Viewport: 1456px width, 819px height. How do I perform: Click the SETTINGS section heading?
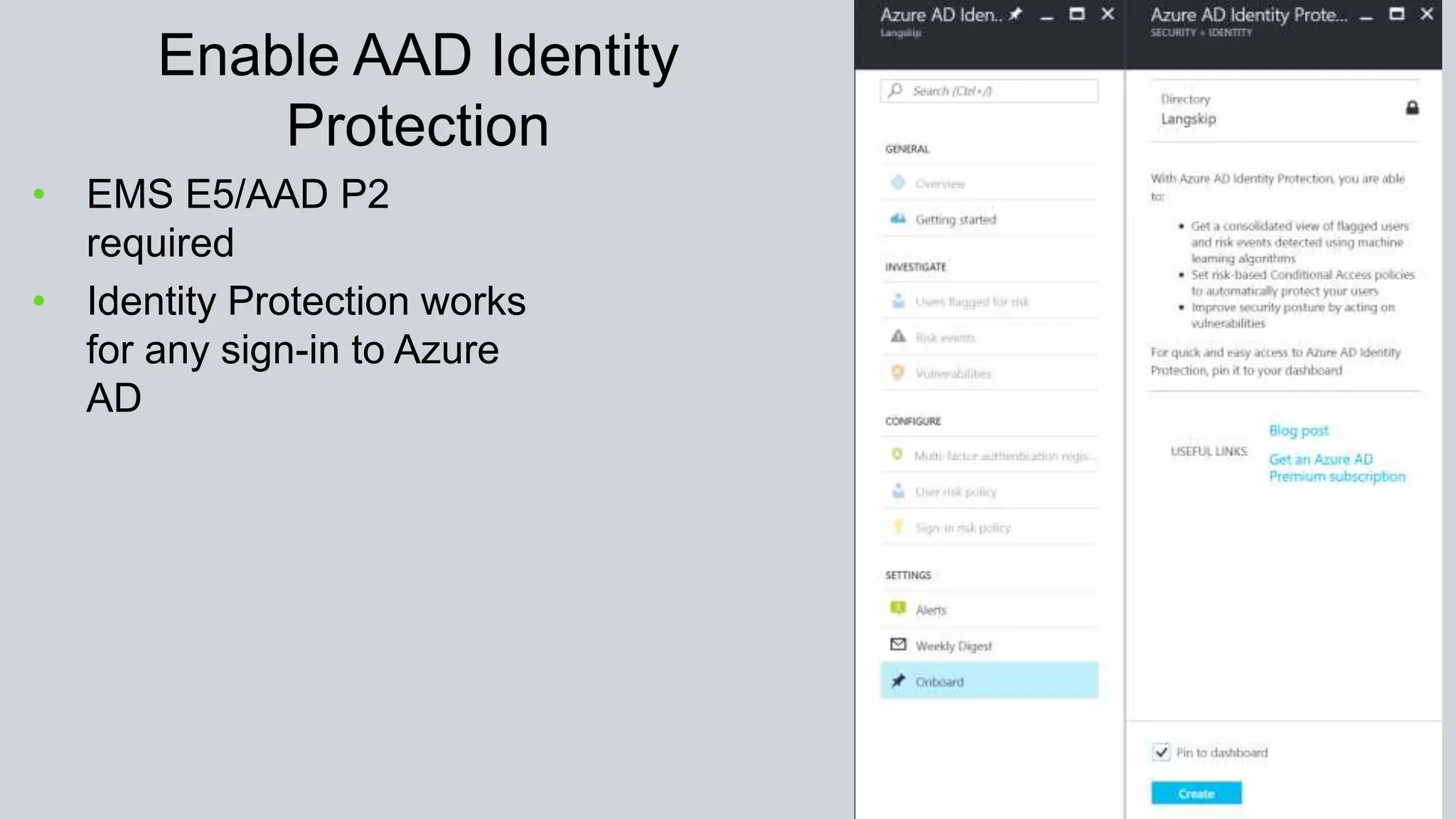tap(908, 575)
